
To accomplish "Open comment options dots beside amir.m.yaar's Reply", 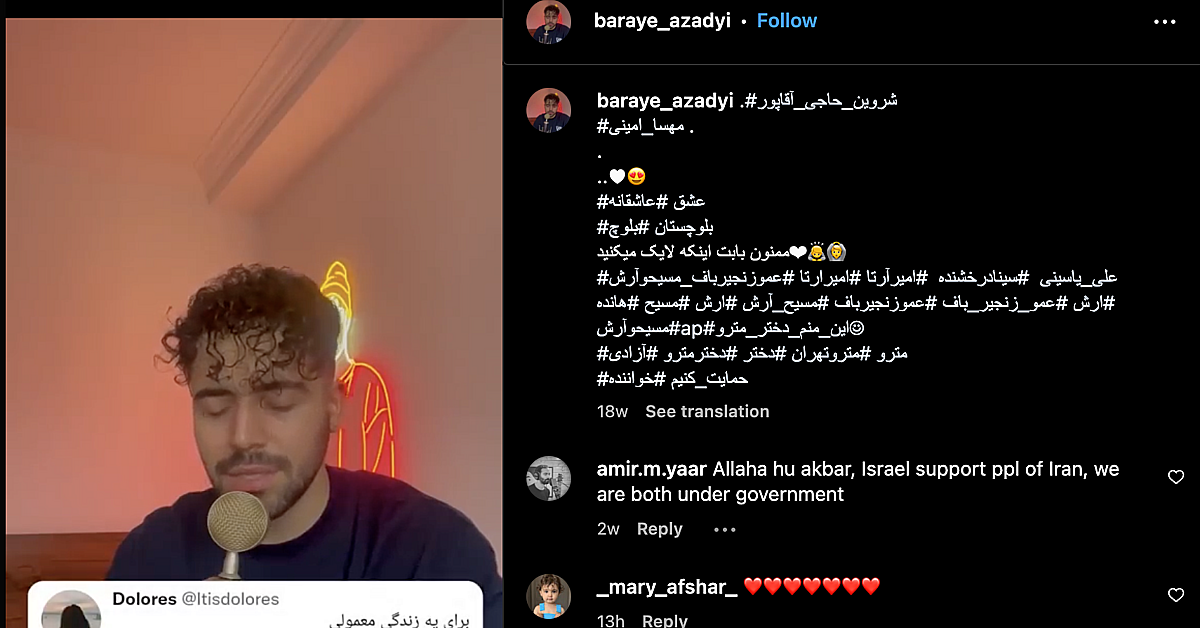I will pos(725,529).
